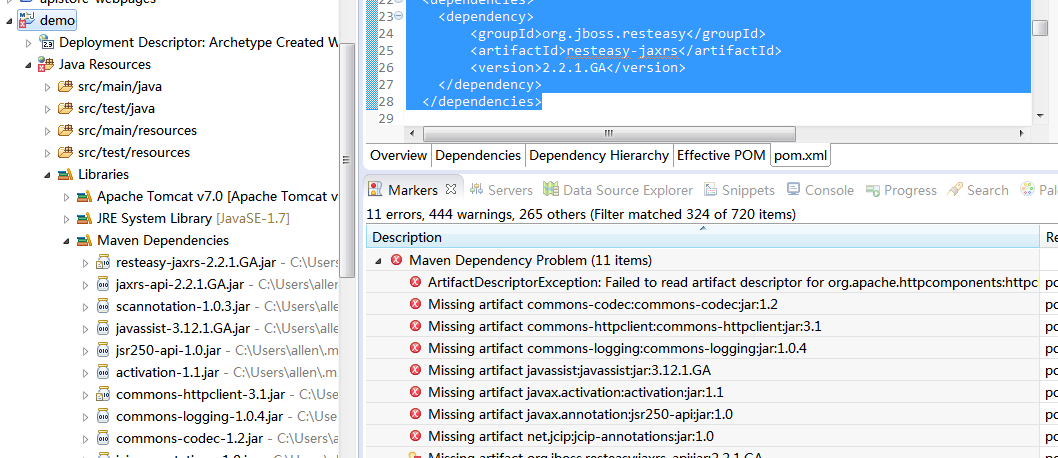Click the javassist-3.12.1.GA.jar file icon
The width and height of the screenshot is (1058, 458).
point(103,328)
